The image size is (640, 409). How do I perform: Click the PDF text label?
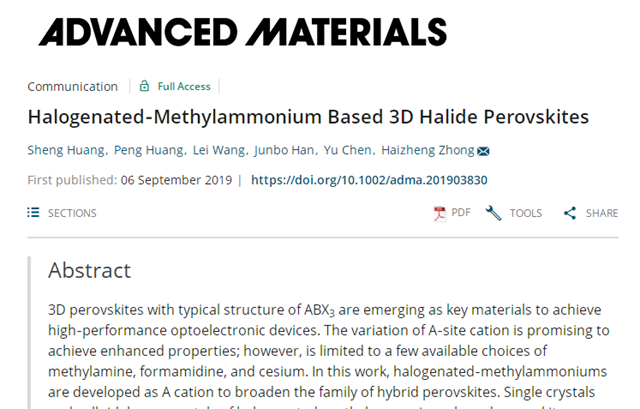click(x=461, y=213)
